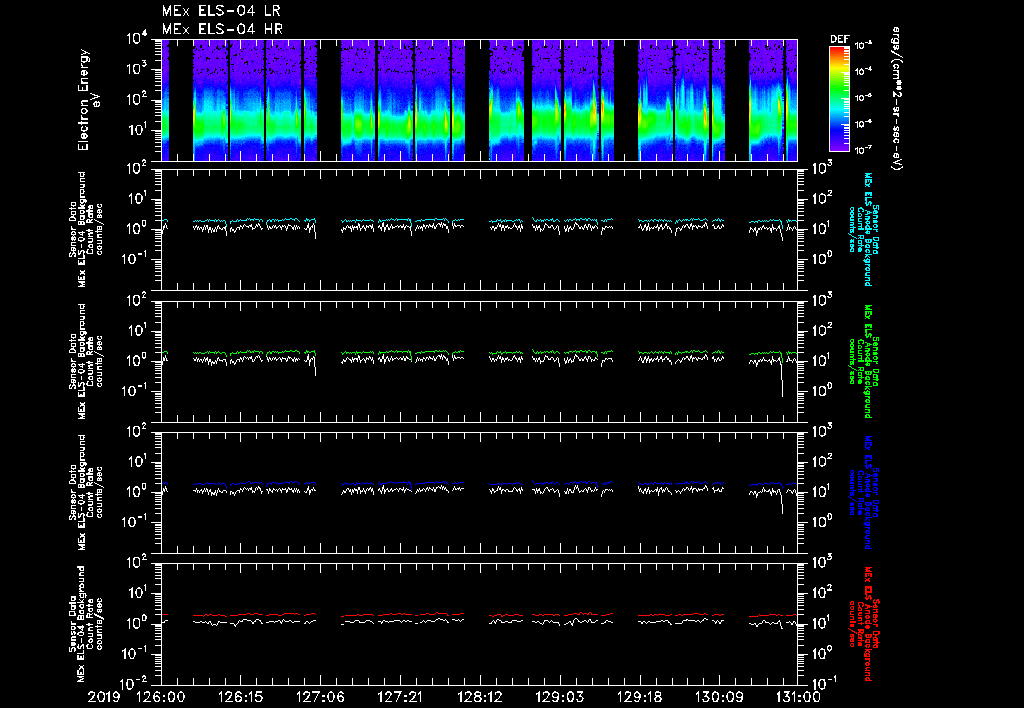
Task: Pick the 127:06 time tick label
Action: [x=321, y=696]
